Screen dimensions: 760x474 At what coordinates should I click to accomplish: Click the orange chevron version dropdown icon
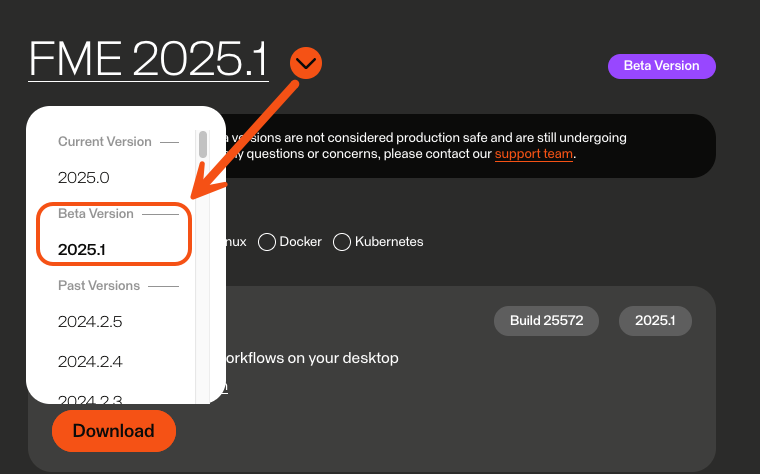pyautogui.click(x=306, y=63)
